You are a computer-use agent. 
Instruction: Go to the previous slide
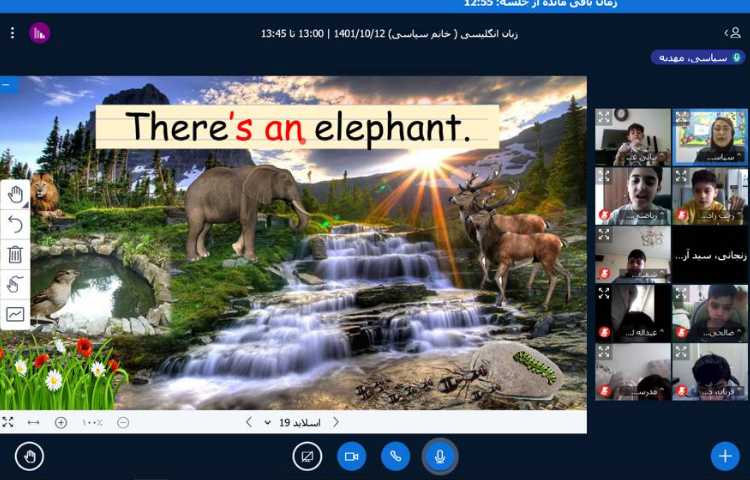335,422
